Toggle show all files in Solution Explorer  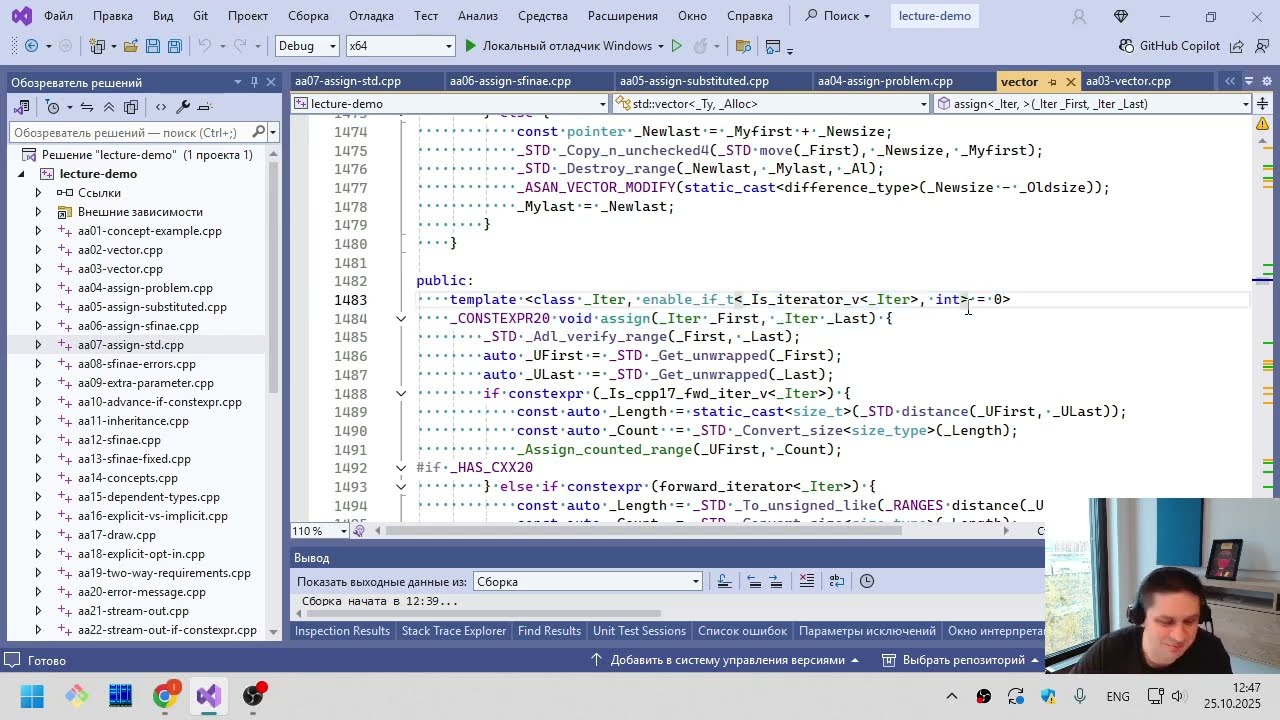pyautogui.click(x=130, y=107)
